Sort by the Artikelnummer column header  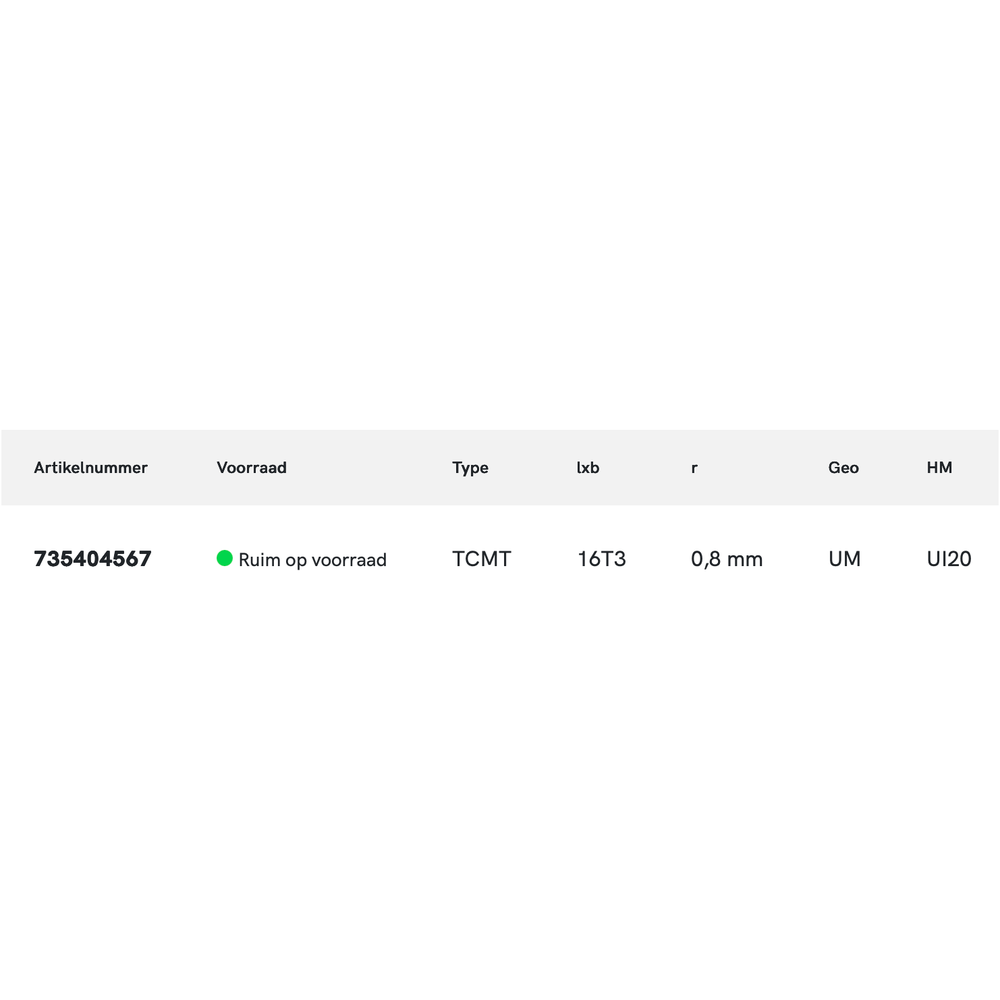coord(91,467)
